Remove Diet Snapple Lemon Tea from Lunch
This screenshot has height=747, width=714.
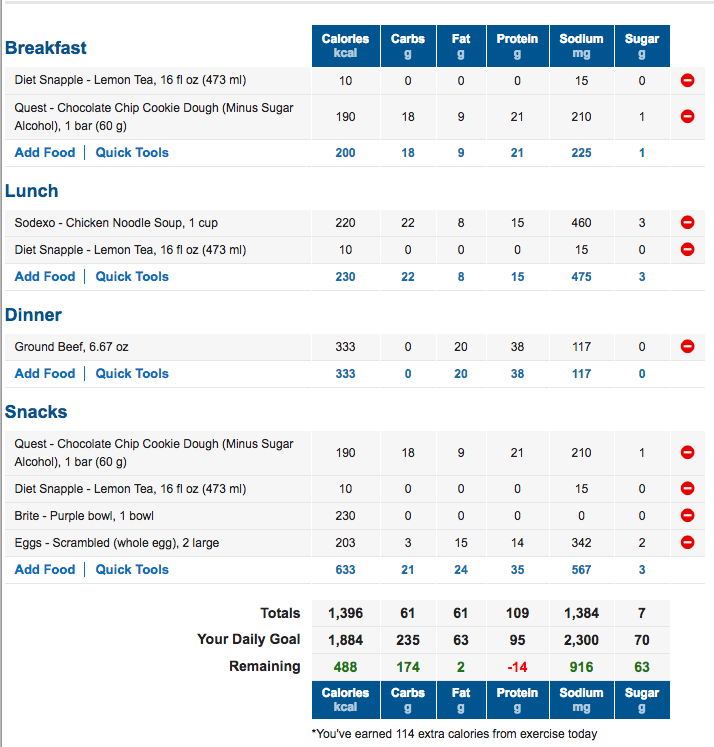click(687, 249)
